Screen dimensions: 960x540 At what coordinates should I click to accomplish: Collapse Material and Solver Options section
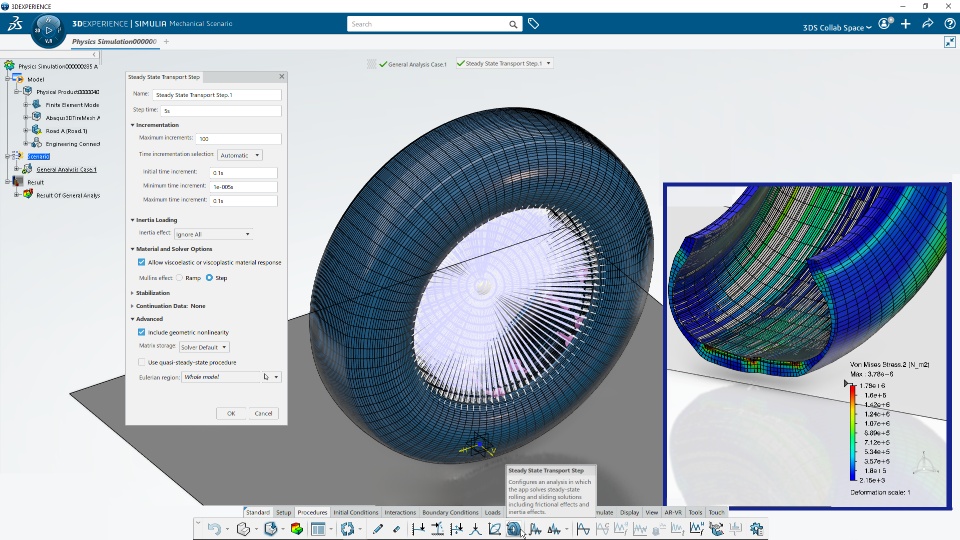point(132,249)
